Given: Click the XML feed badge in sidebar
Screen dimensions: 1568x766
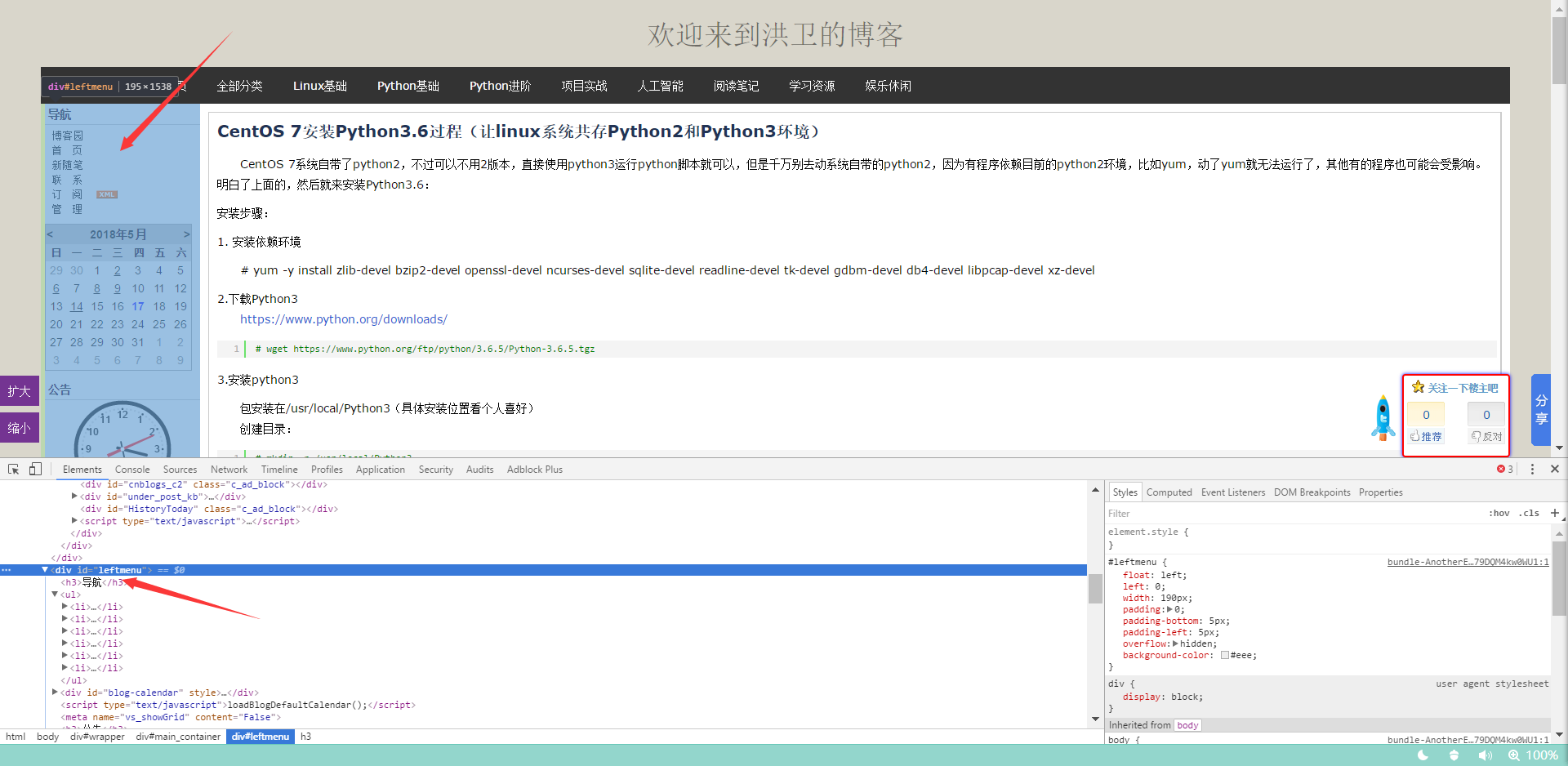Looking at the screenshot, I should click(107, 194).
